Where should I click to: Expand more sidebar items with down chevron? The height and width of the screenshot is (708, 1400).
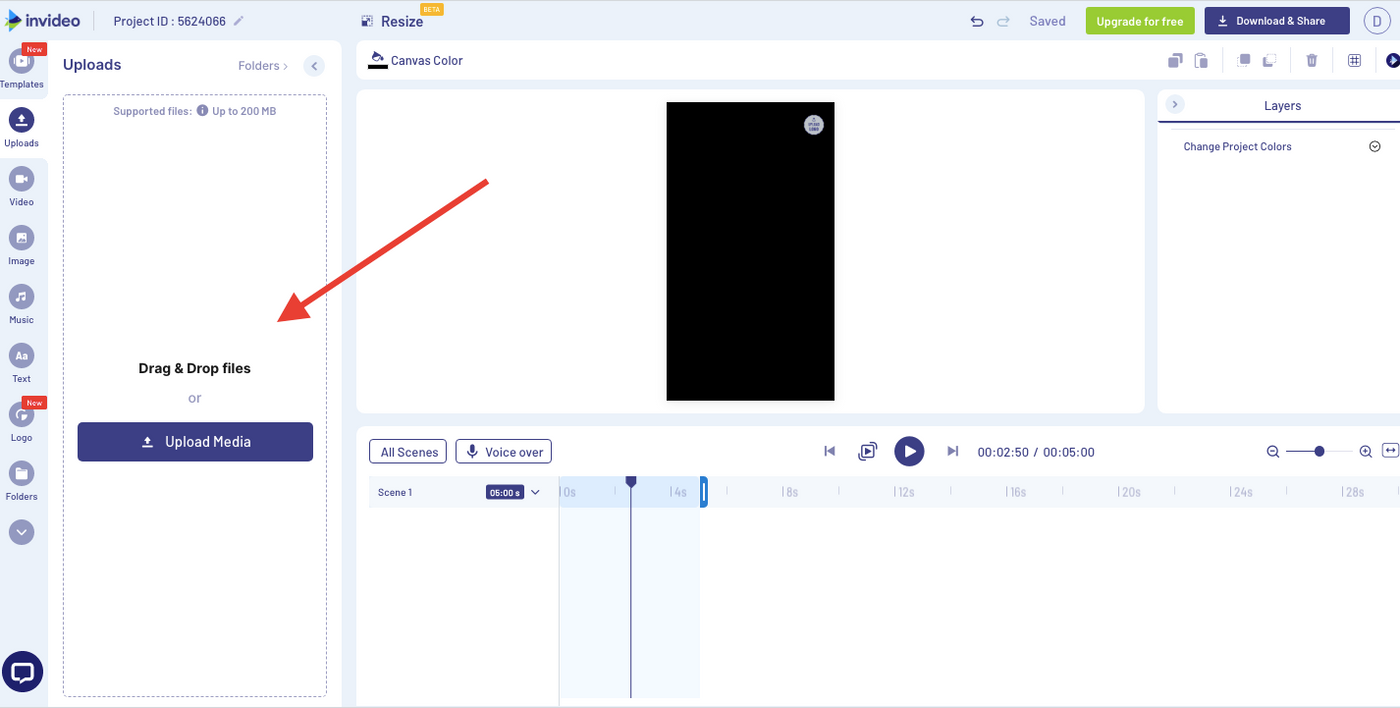coord(21,532)
